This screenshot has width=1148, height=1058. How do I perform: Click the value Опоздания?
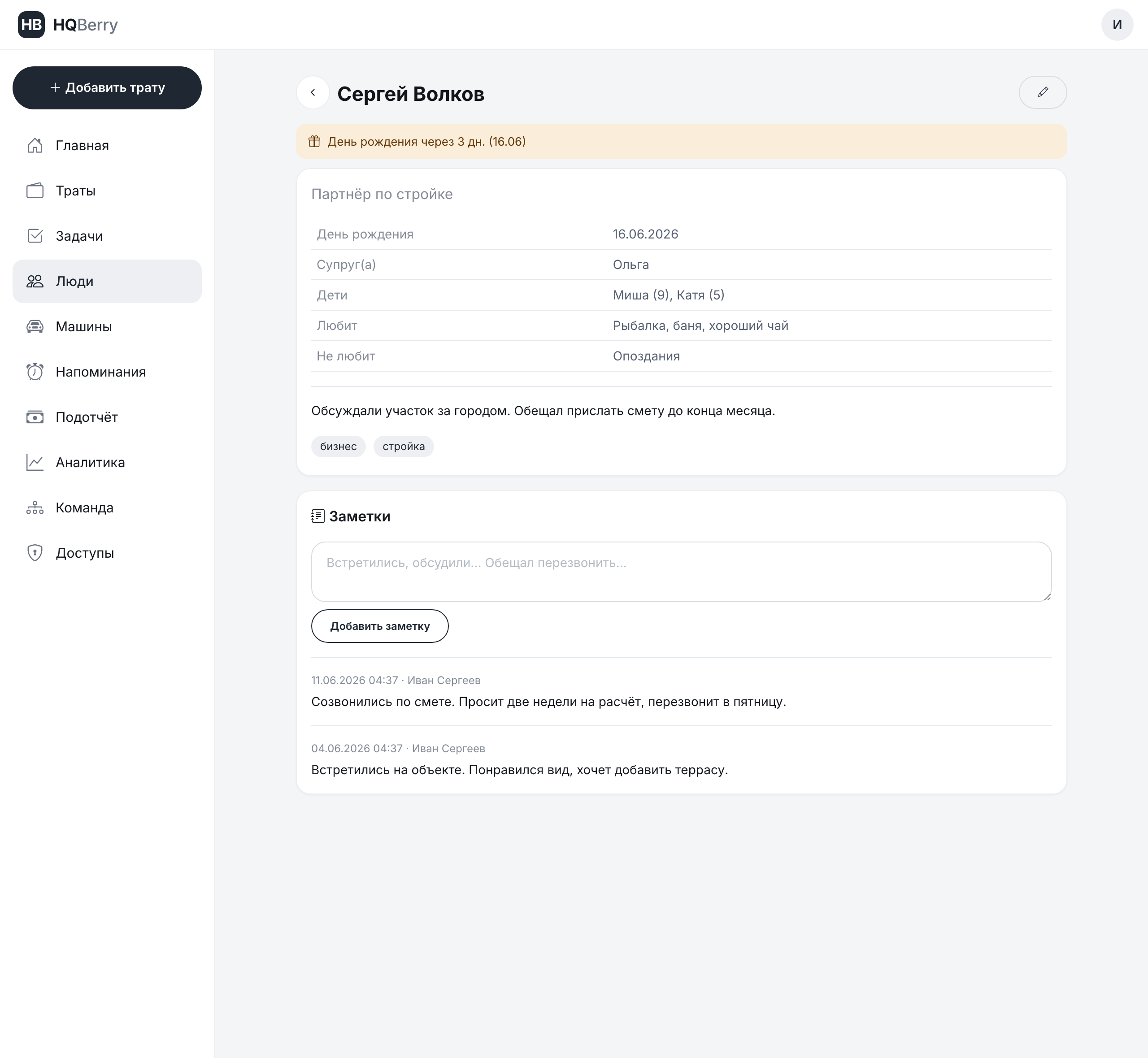click(x=646, y=356)
